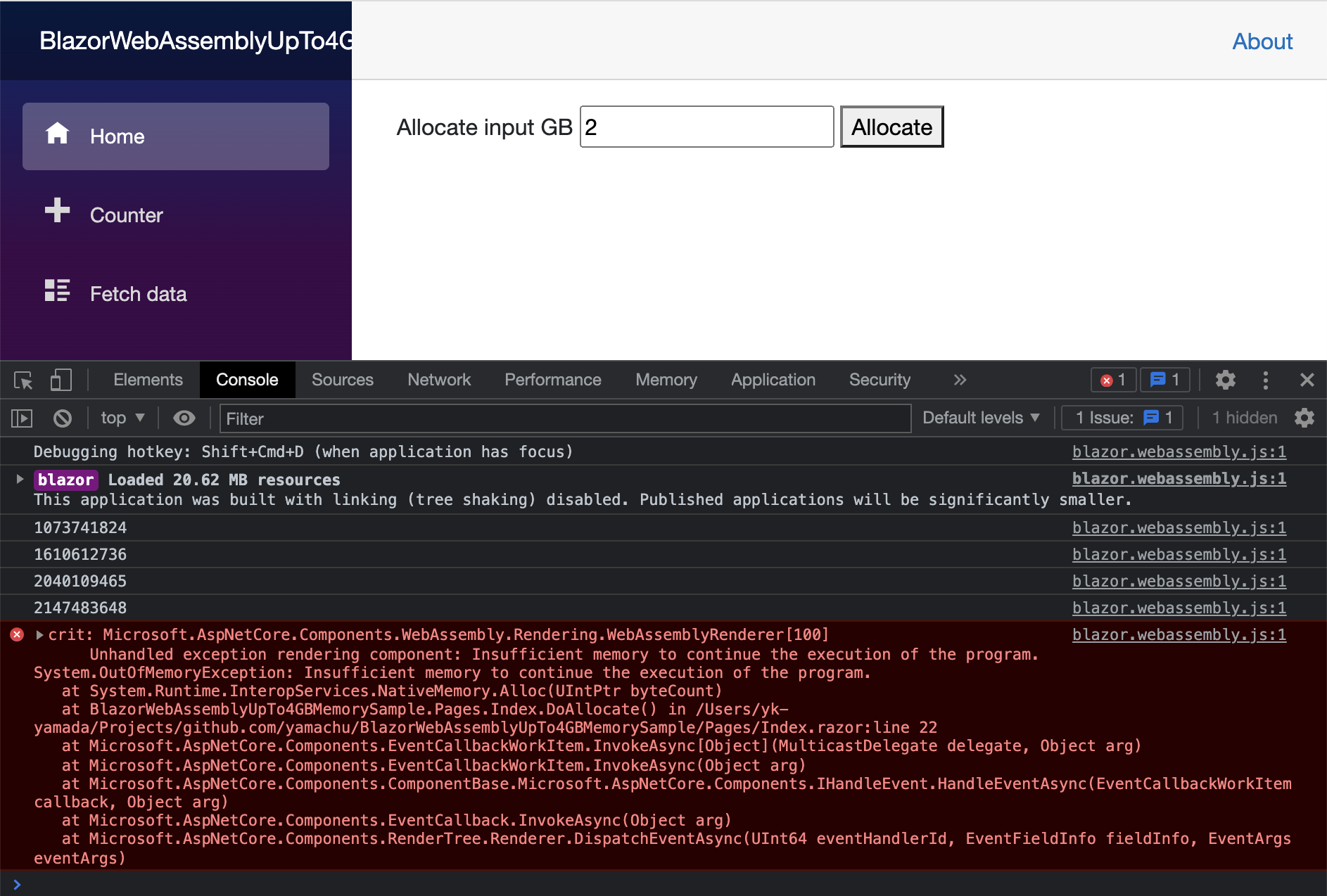Select the Console tab
1327x896 pixels.
pos(247,380)
